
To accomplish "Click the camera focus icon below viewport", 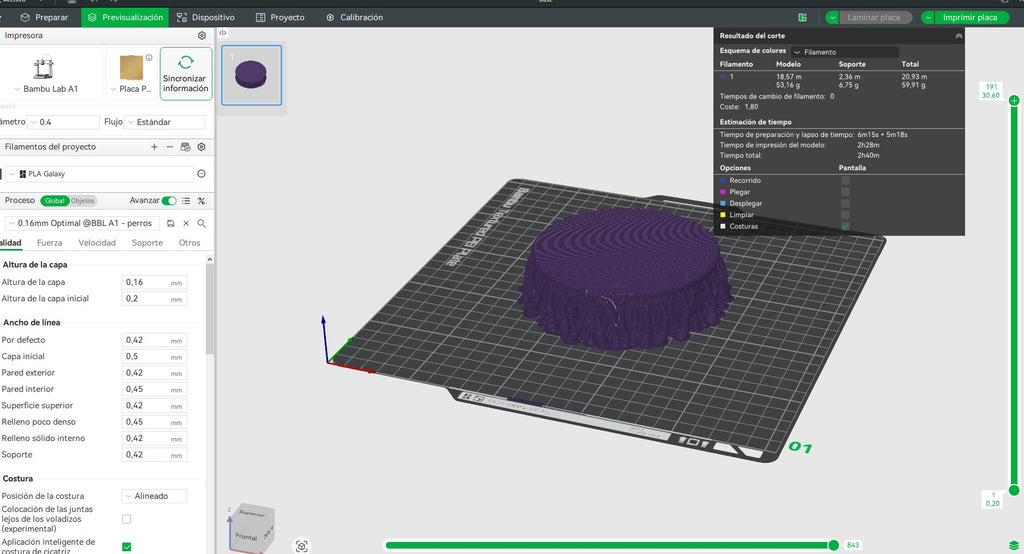I will pos(301,546).
